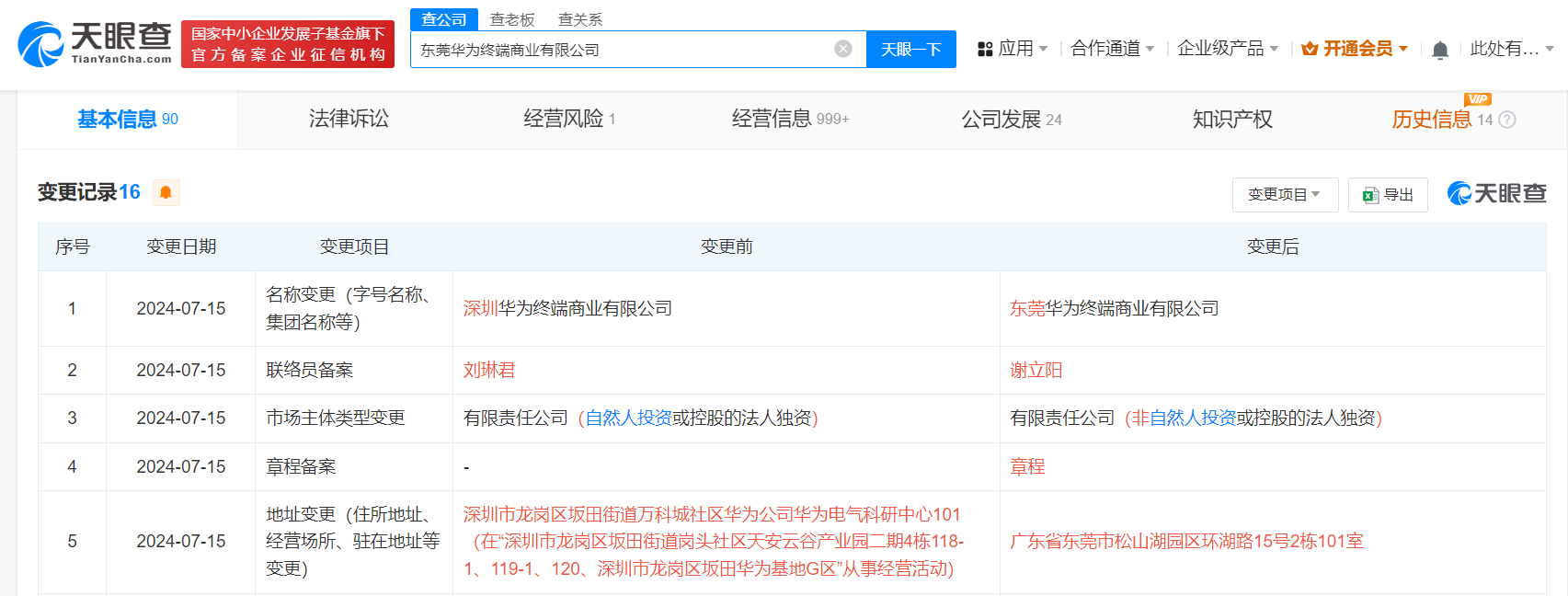This screenshot has height=596, width=1568.
Task: Click the name 刘琳君 in row 2
Action: pos(489,371)
